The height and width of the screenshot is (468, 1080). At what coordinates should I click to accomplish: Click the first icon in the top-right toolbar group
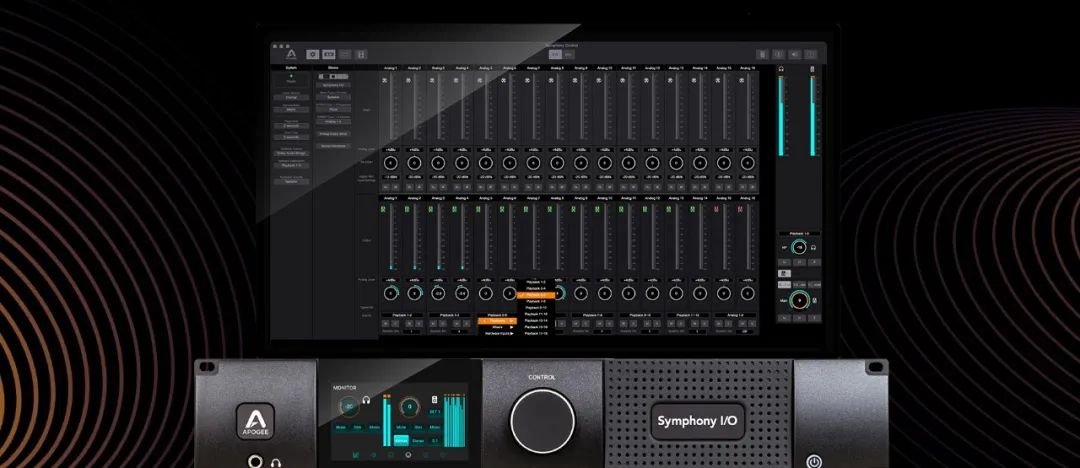coord(762,54)
